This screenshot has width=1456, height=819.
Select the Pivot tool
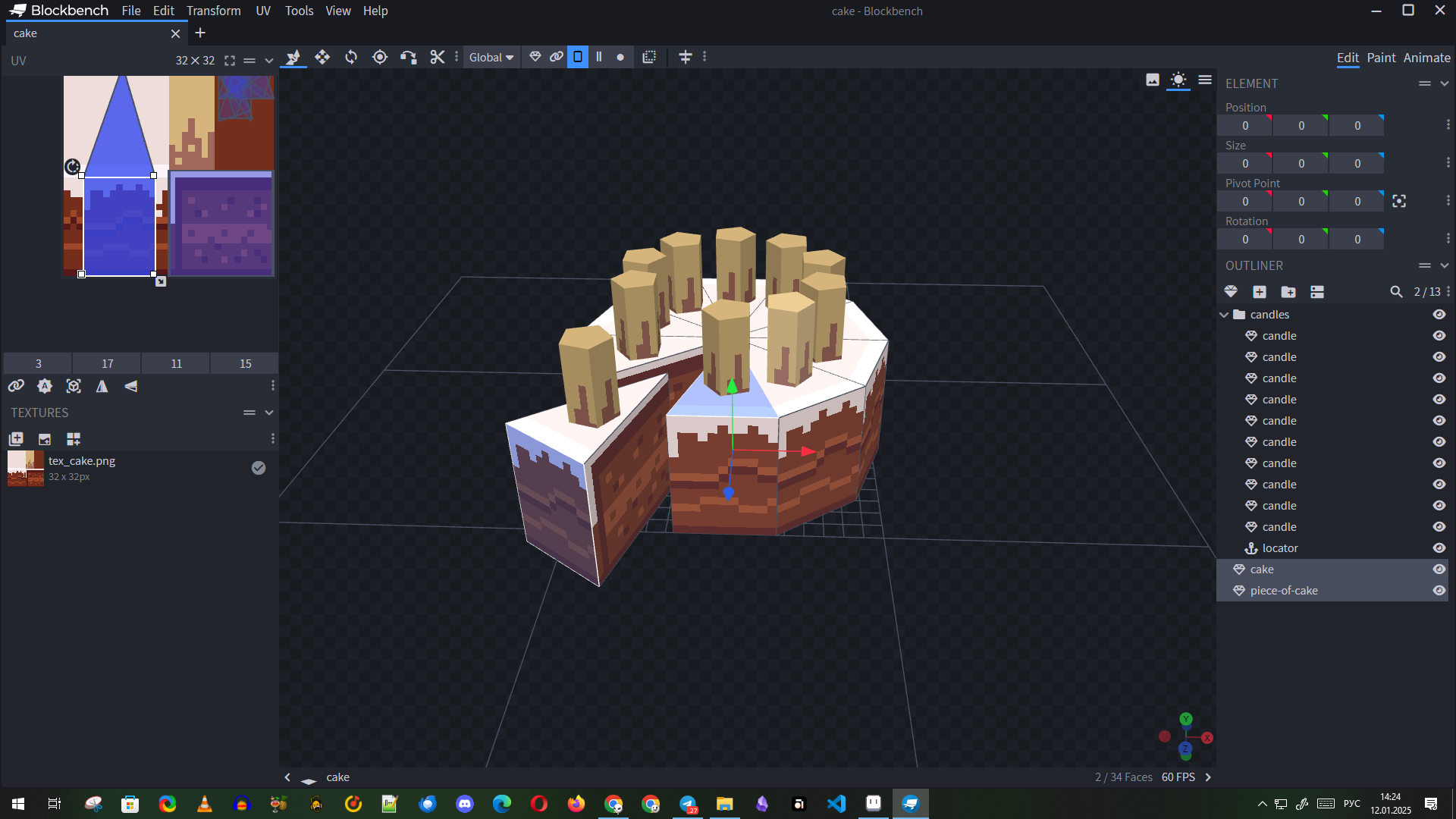click(x=380, y=57)
